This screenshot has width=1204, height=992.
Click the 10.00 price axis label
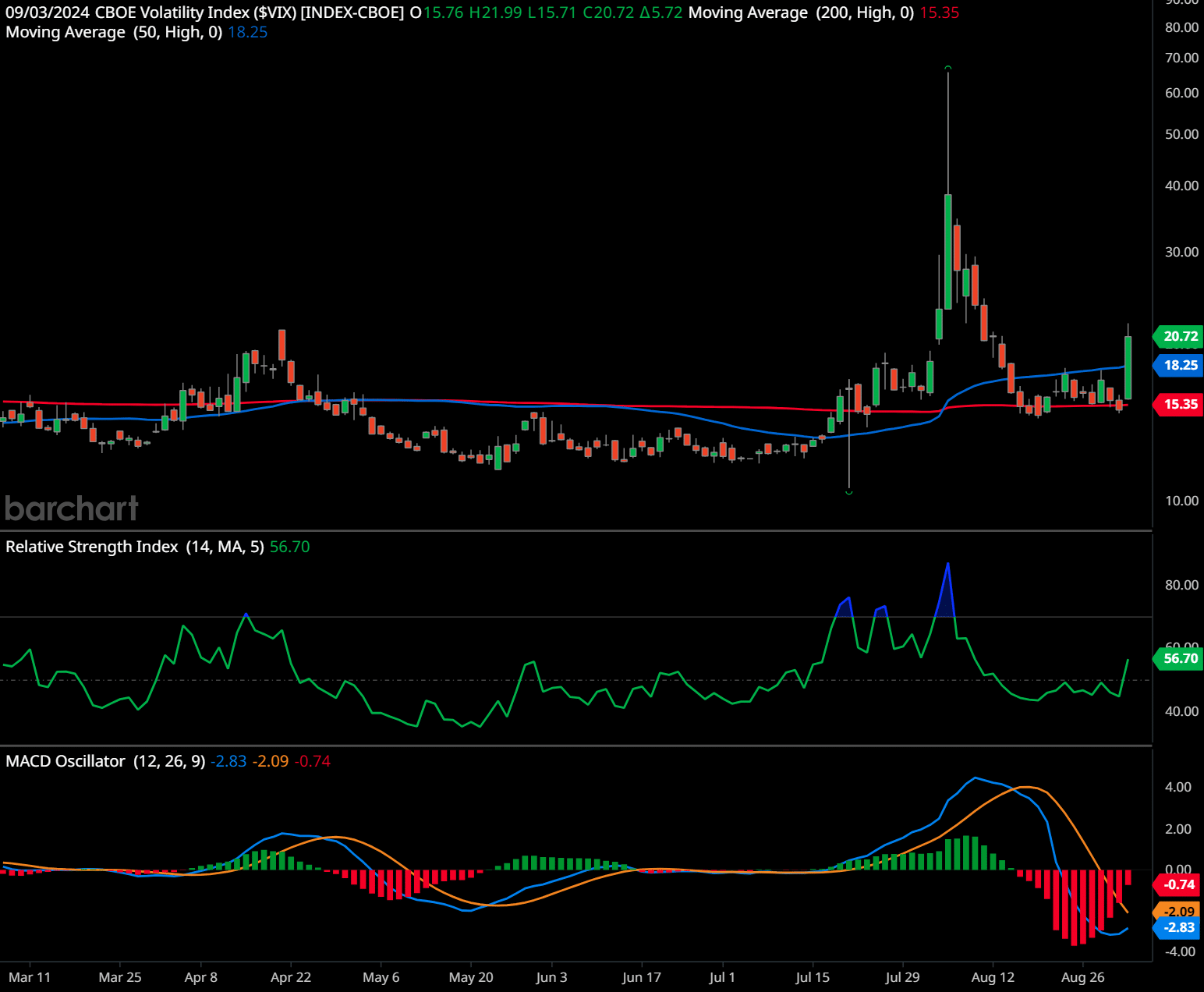pos(1181,501)
